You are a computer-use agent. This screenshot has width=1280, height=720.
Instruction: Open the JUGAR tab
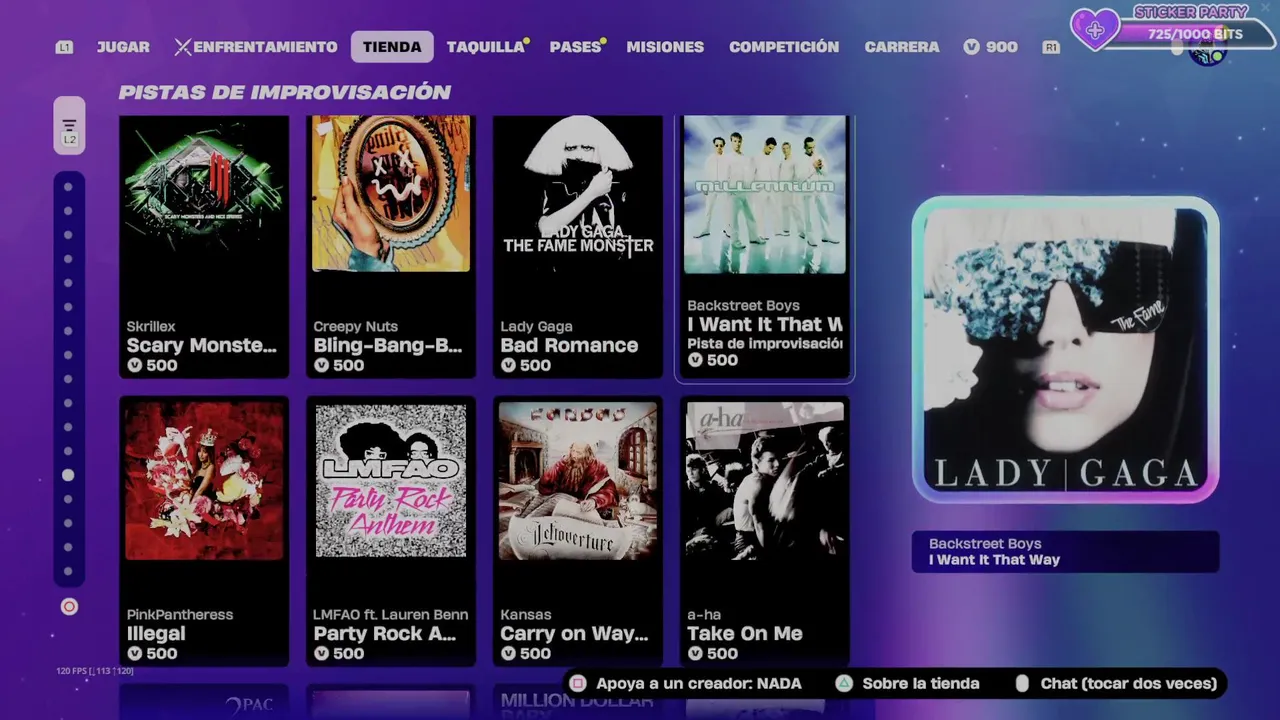point(123,47)
